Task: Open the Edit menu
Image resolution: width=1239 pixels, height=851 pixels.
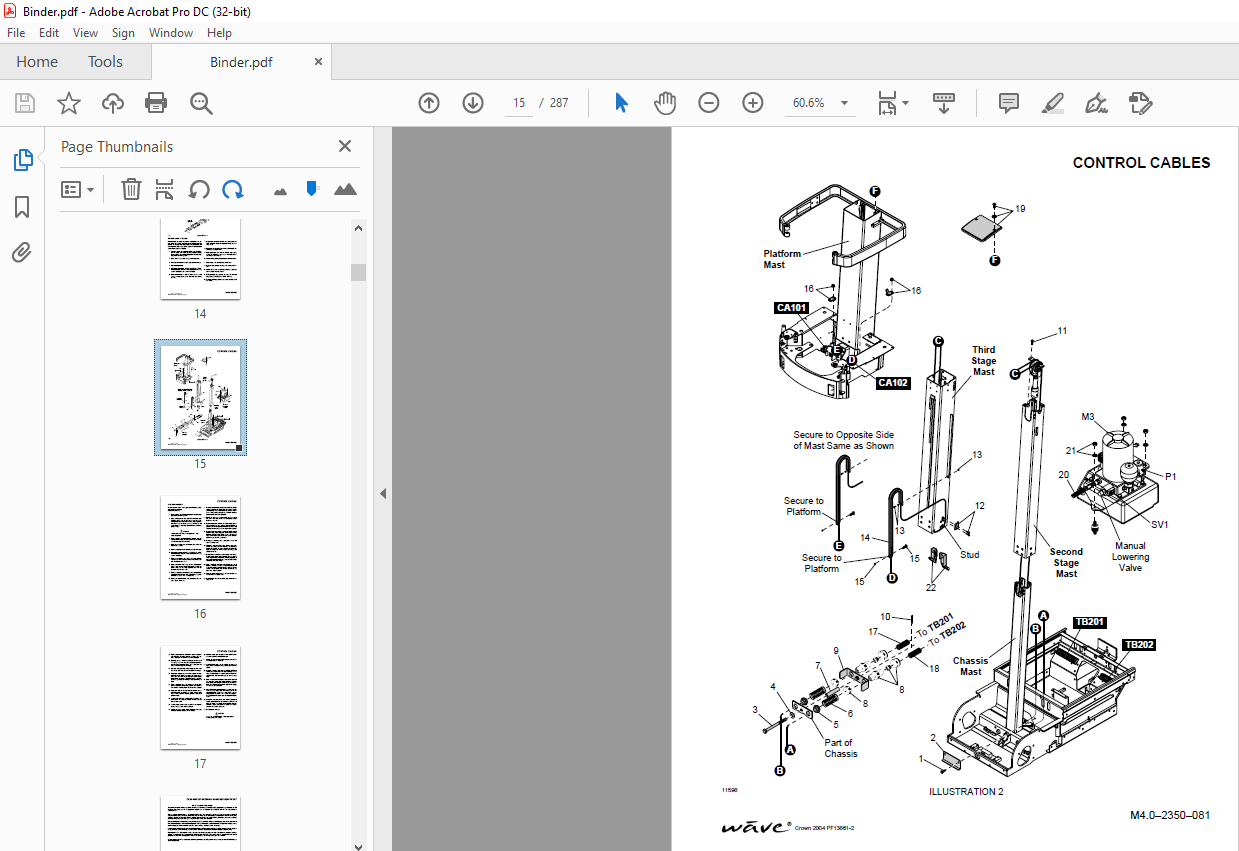Action: [49, 33]
